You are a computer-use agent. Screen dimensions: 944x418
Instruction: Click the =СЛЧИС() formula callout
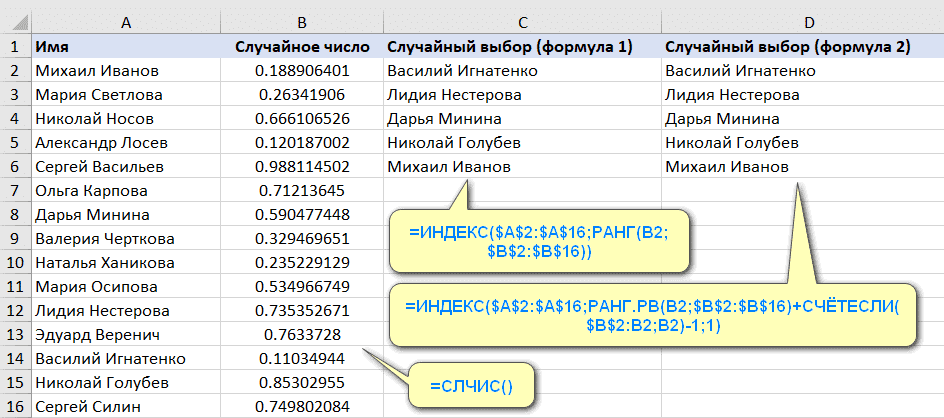point(472,386)
